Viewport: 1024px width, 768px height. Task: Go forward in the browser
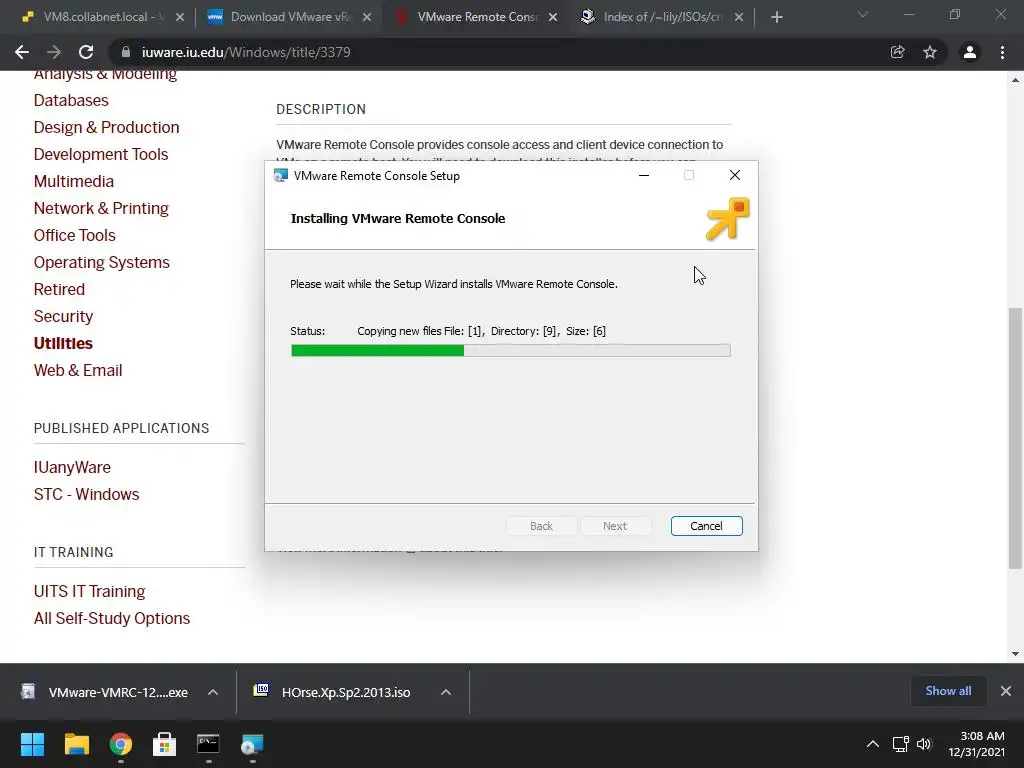pos(54,52)
